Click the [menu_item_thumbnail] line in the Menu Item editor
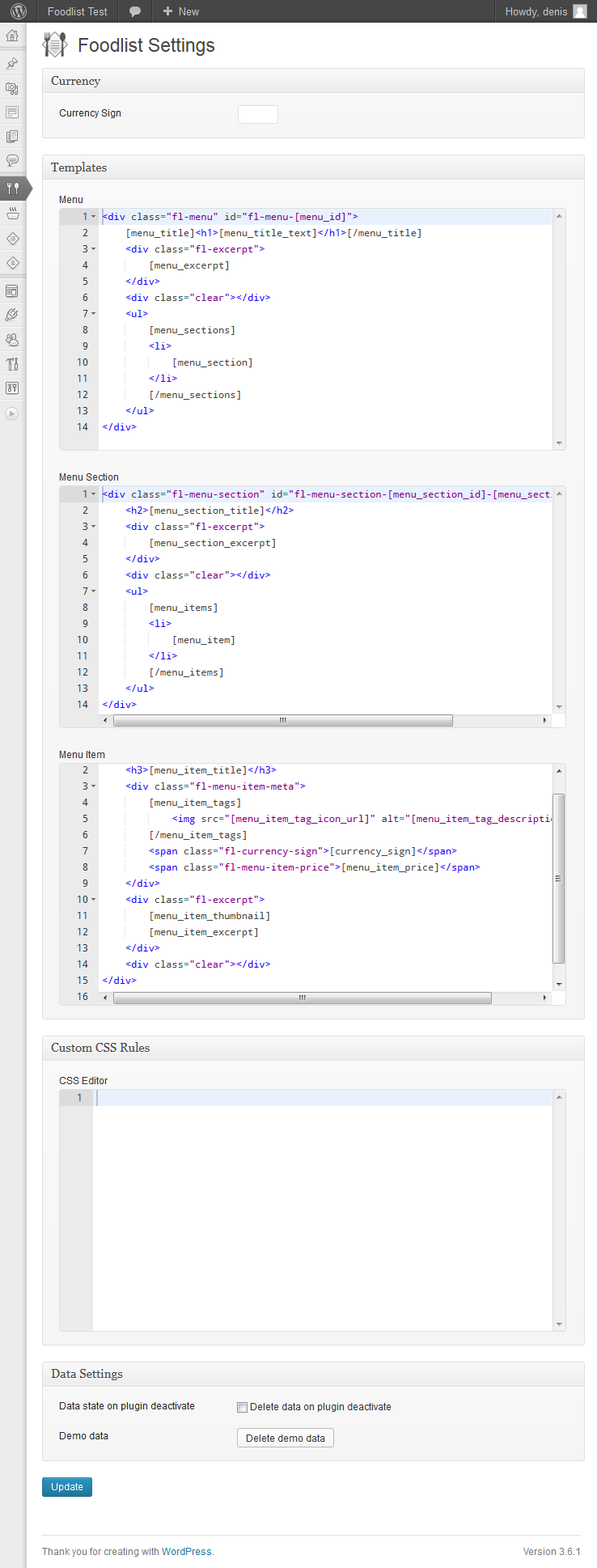597x1568 pixels. point(210,916)
